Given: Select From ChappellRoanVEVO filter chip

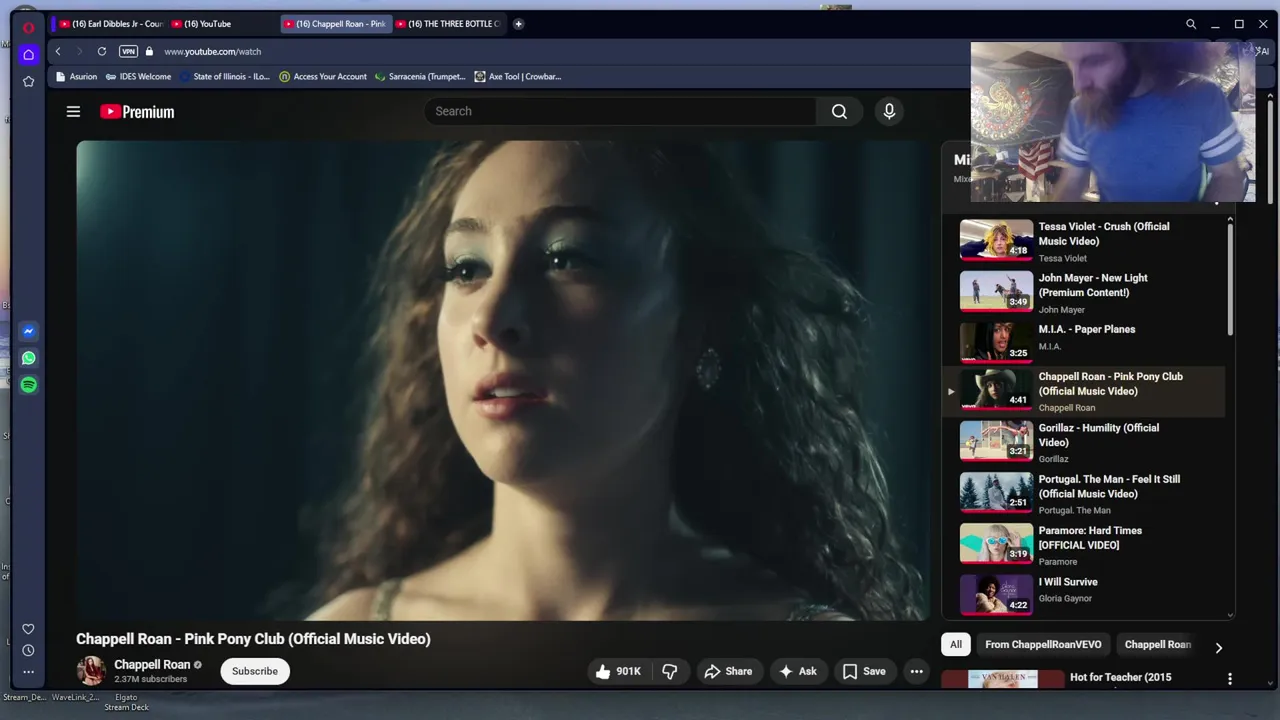Looking at the screenshot, I should pos(1043,644).
